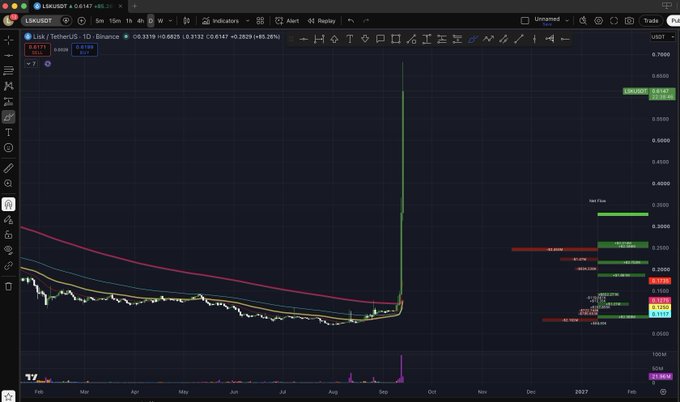Select the callout comment tool
Screen dimensions: 680x402
[380, 39]
